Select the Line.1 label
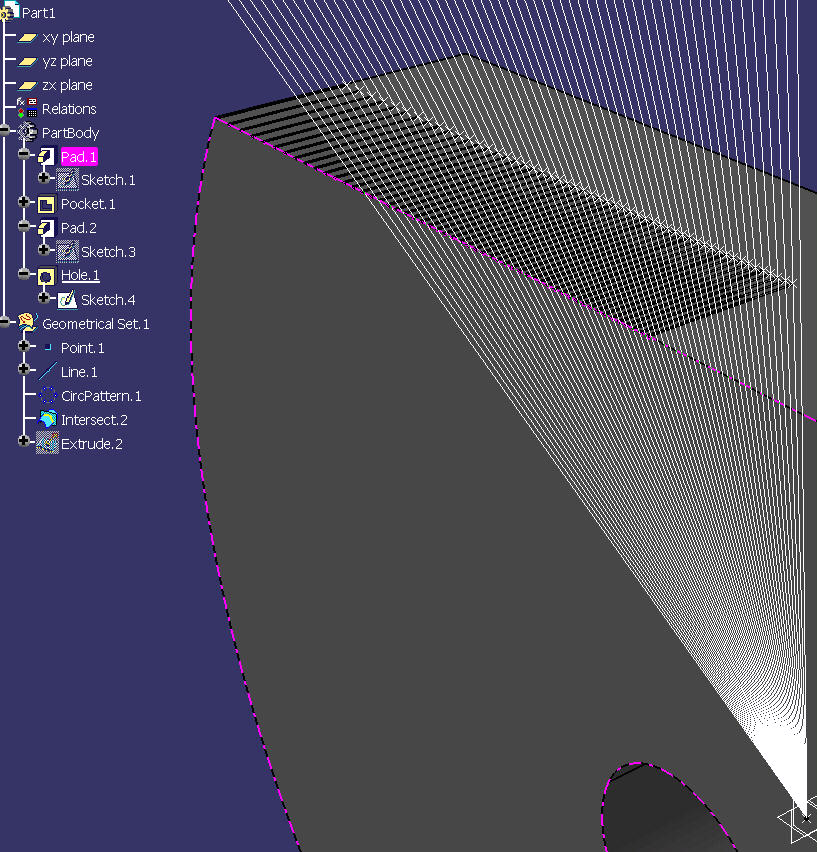The width and height of the screenshot is (817, 852). tap(79, 372)
